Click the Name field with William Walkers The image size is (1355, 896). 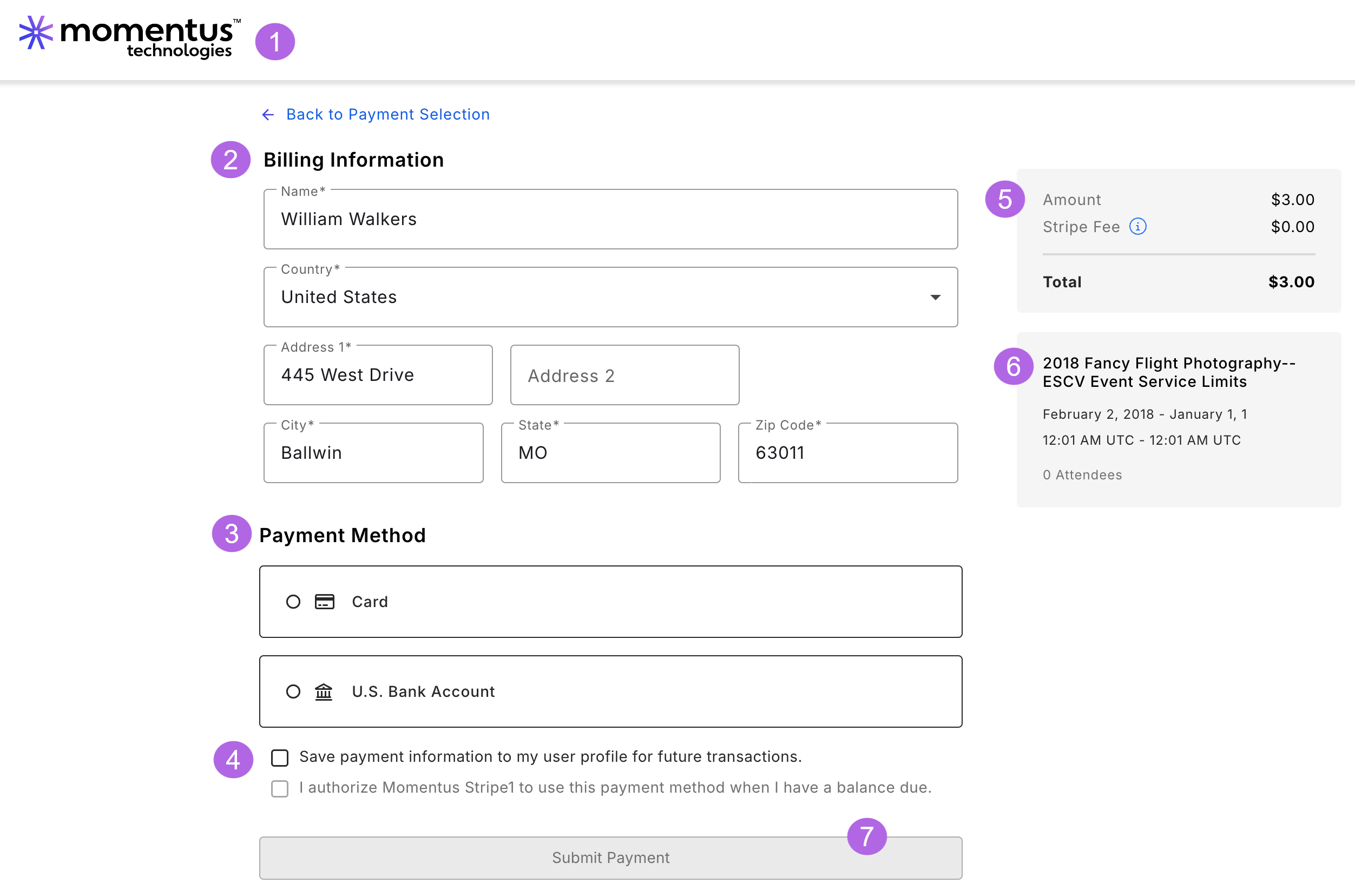[610, 220]
